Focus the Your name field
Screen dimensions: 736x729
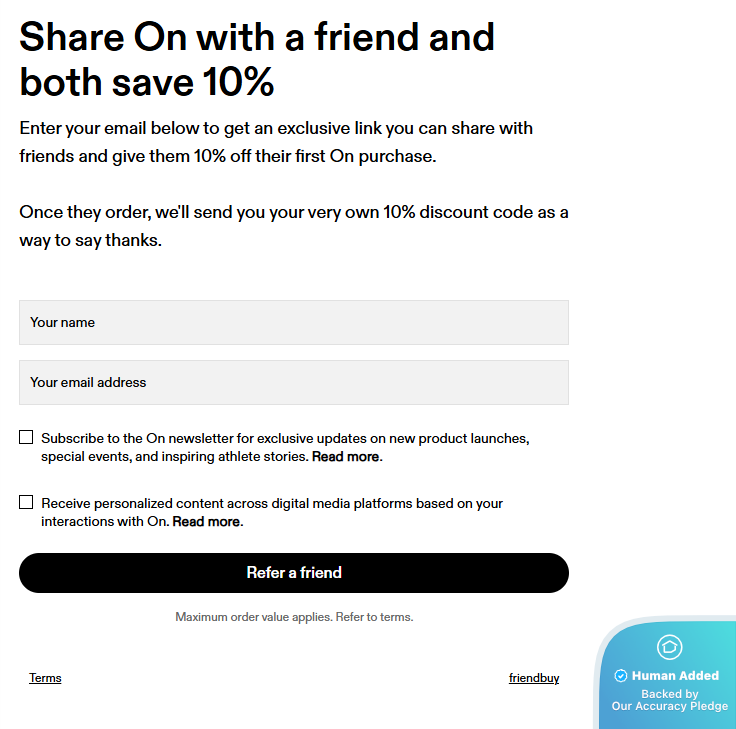click(294, 322)
